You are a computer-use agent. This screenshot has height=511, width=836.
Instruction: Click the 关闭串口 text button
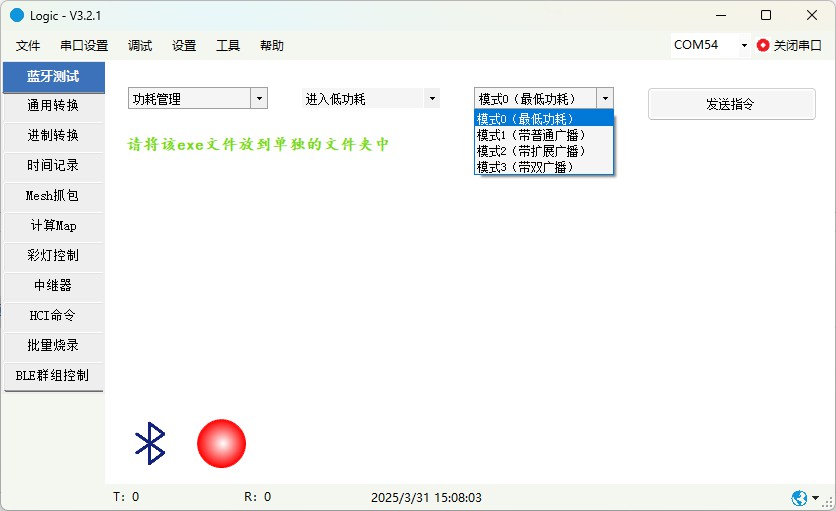797,46
